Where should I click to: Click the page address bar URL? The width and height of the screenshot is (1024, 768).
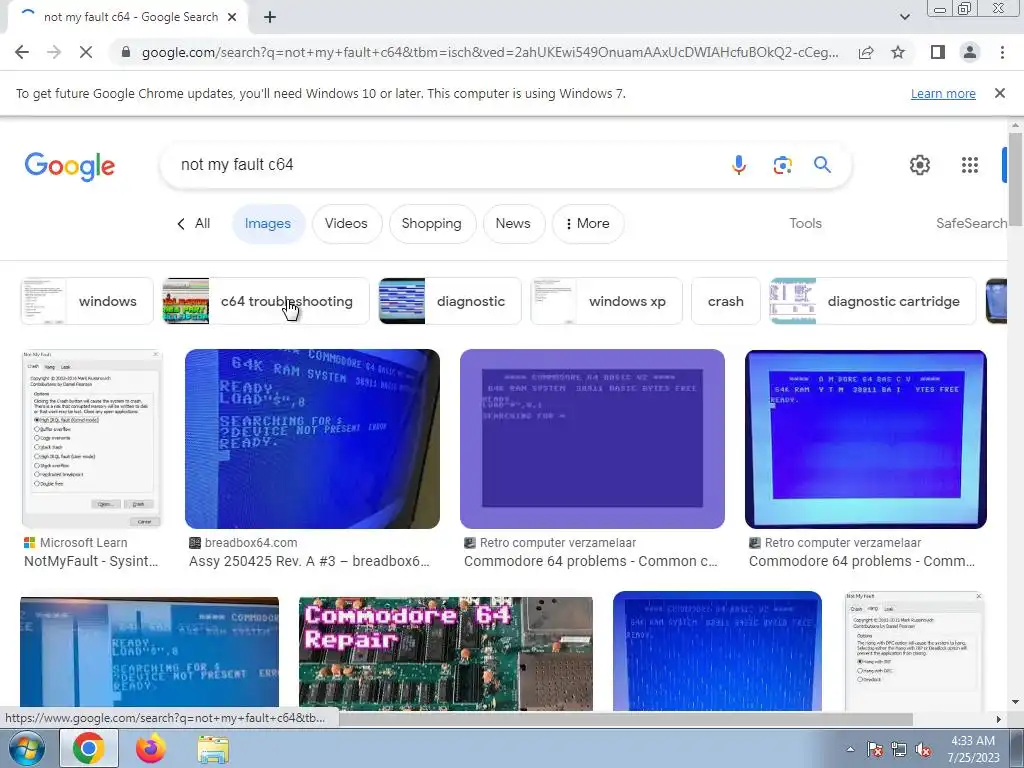tap(490, 52)
